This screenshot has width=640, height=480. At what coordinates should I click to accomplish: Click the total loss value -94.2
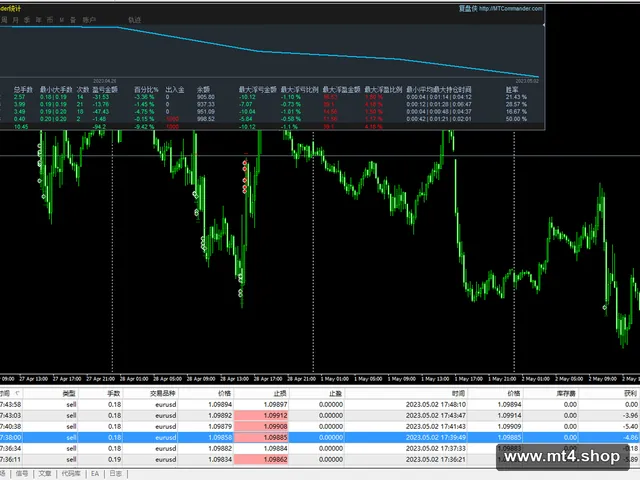(x=100, y=127)
